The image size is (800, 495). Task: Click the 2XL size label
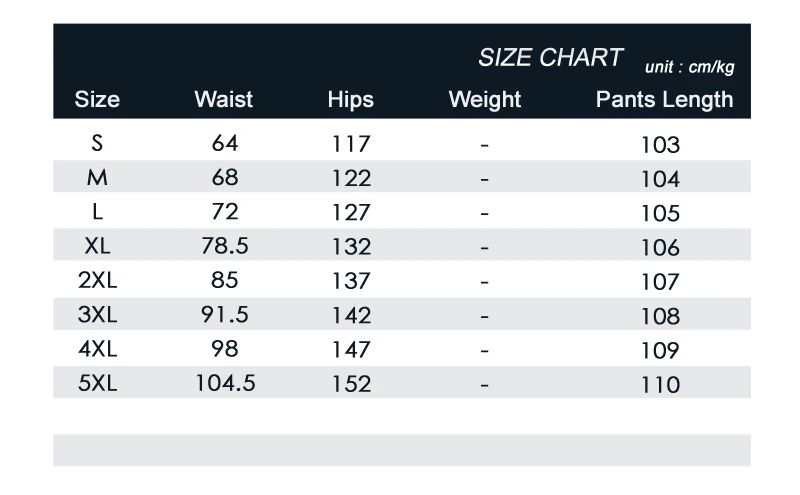pyautogui.click(x=97, y=281)
